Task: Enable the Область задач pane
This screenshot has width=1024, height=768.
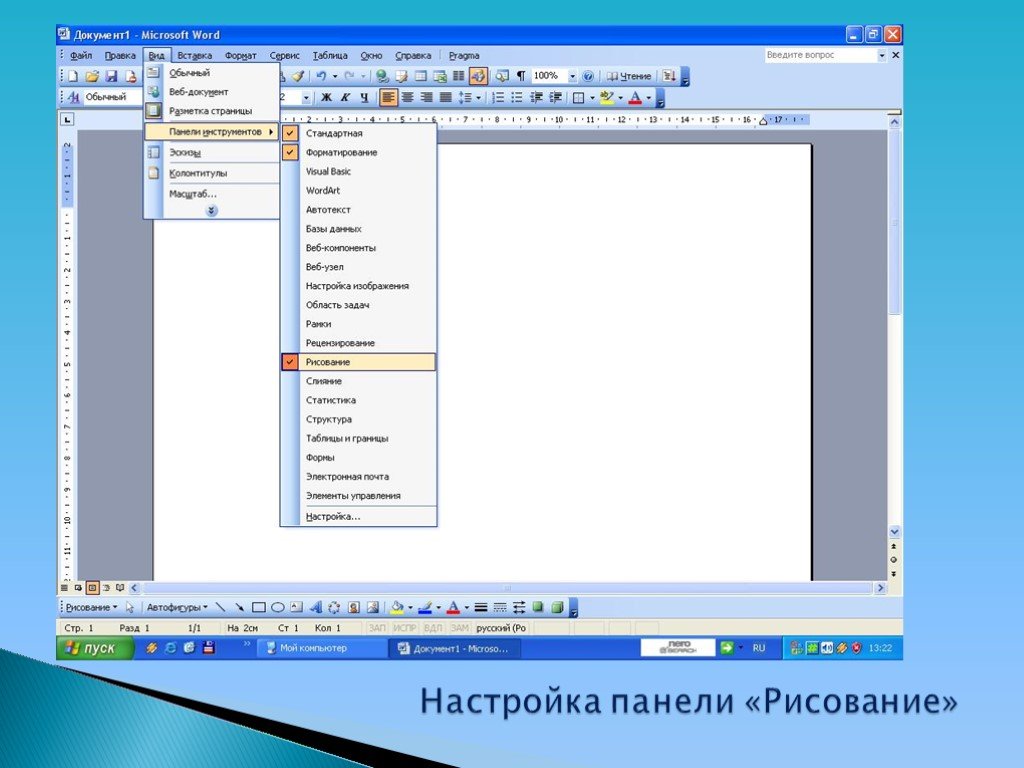Action: [359, 305]
